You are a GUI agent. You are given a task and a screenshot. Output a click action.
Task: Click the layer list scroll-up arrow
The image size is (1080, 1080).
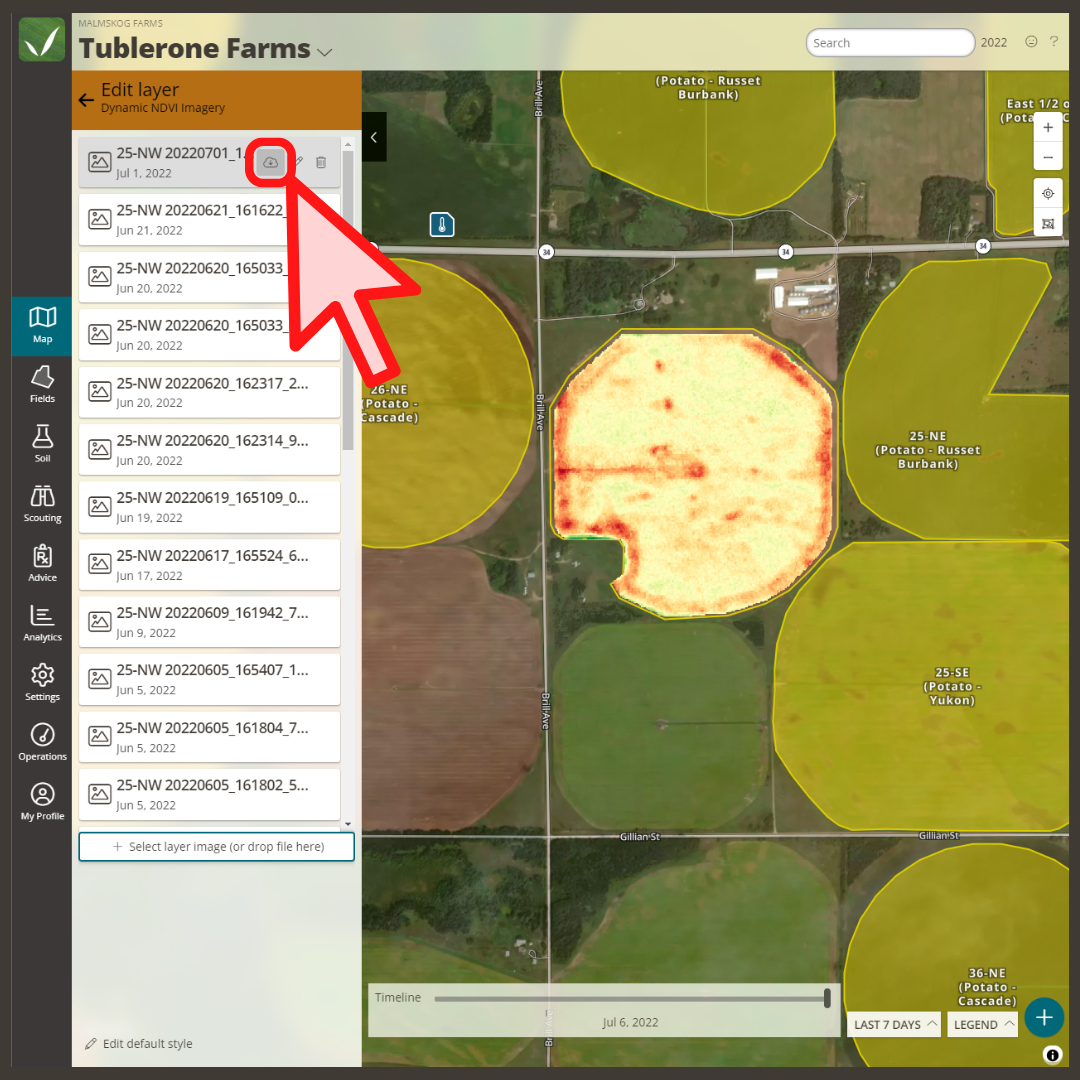348,145
